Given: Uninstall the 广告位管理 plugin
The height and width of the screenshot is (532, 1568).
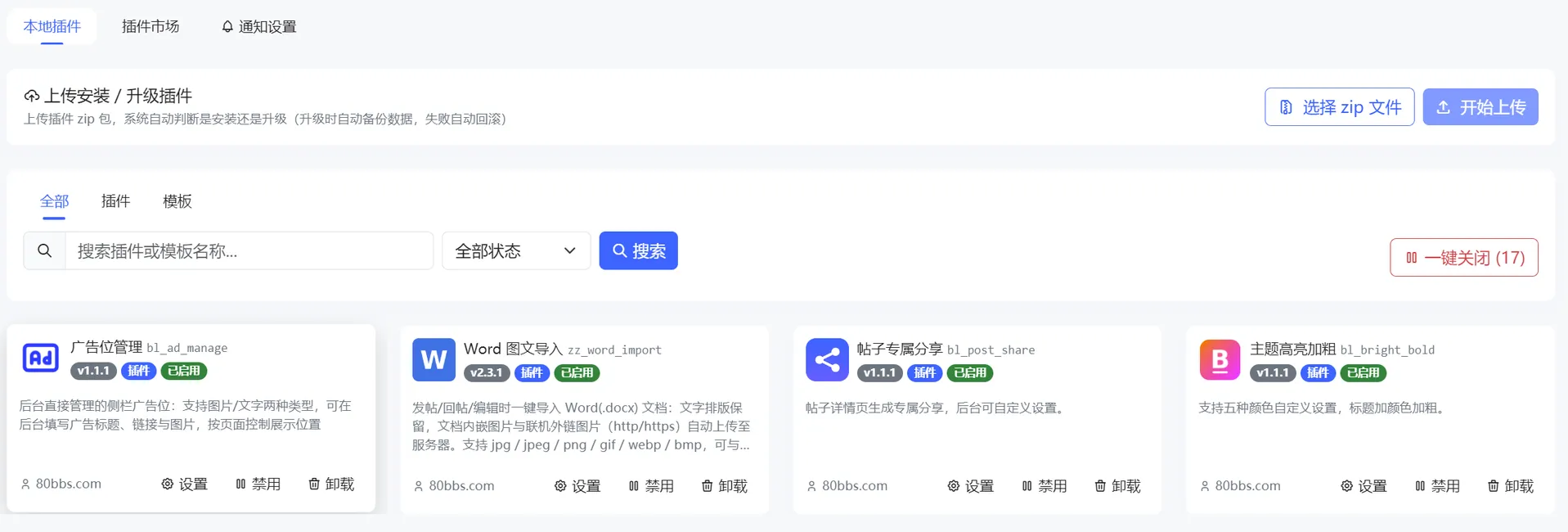Looking at the screenshot, I should pyautogui.click(x=331, y=484).
